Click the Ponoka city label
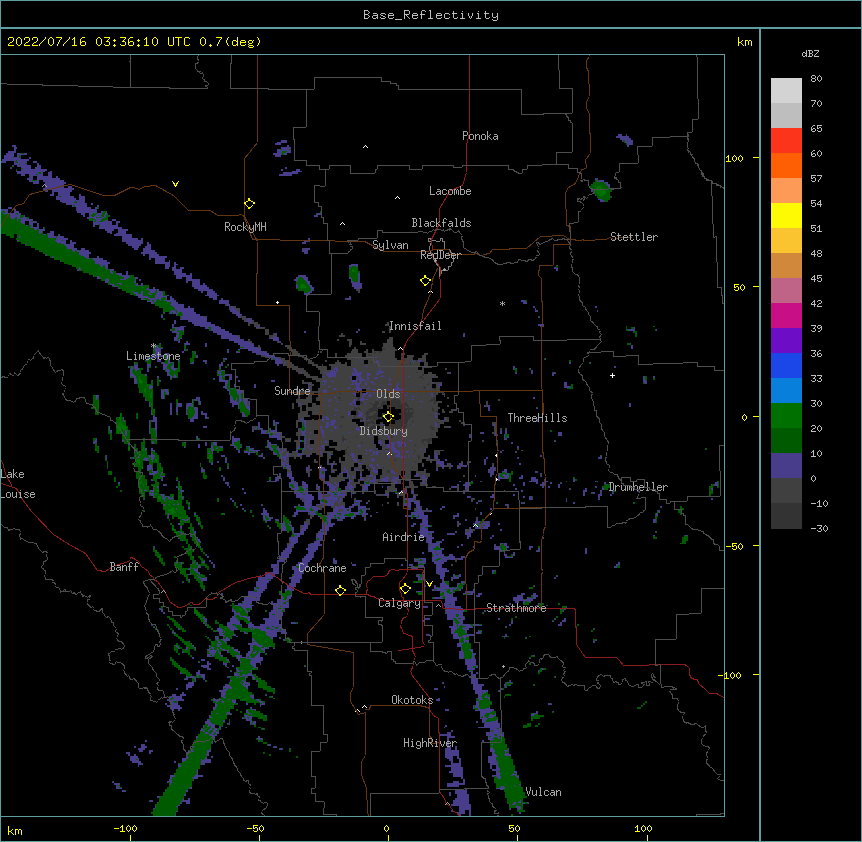 [480, 136]
